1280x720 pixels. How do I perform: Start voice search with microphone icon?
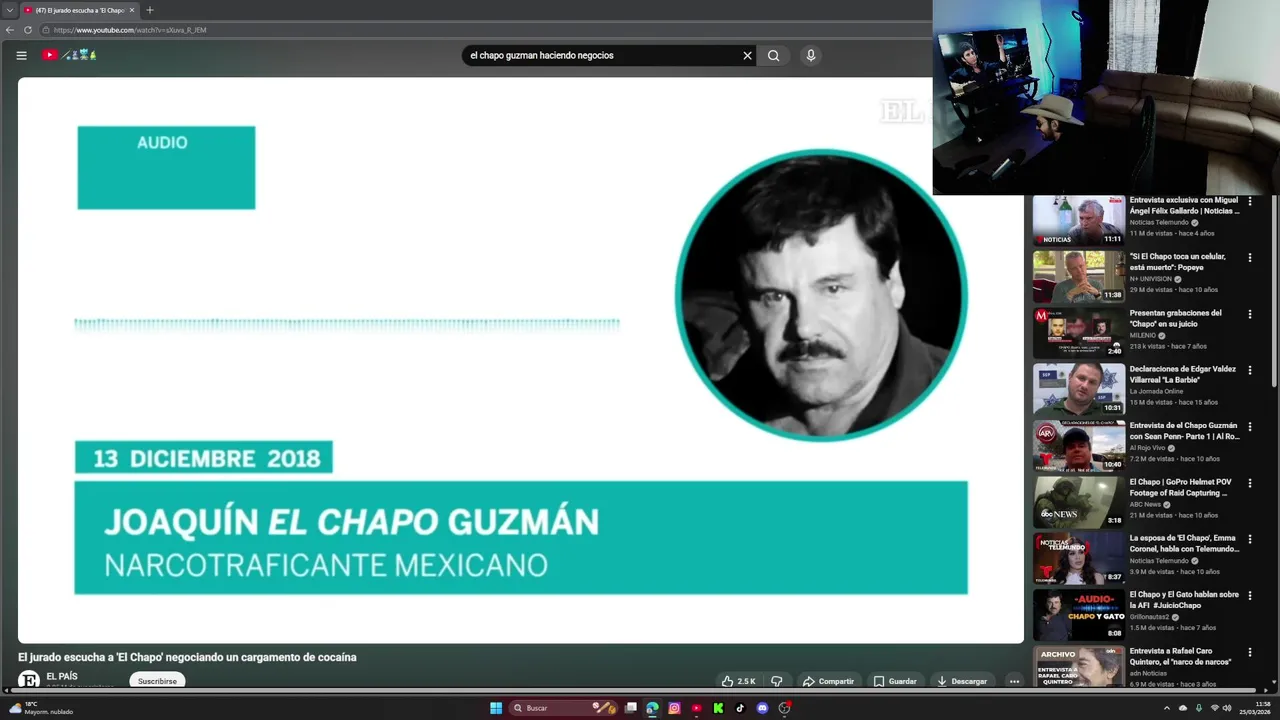pyautogui.click(x=811, y=55)
